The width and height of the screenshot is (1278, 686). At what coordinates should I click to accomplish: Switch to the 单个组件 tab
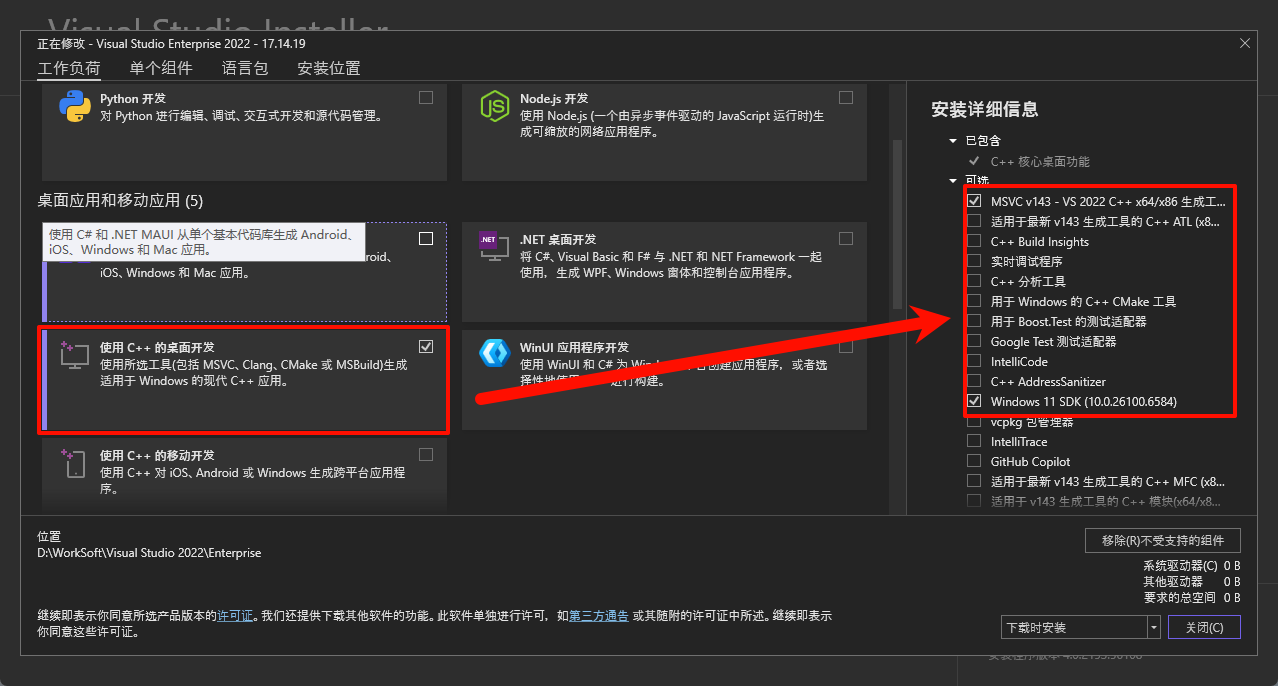click(x=161, y=67)
